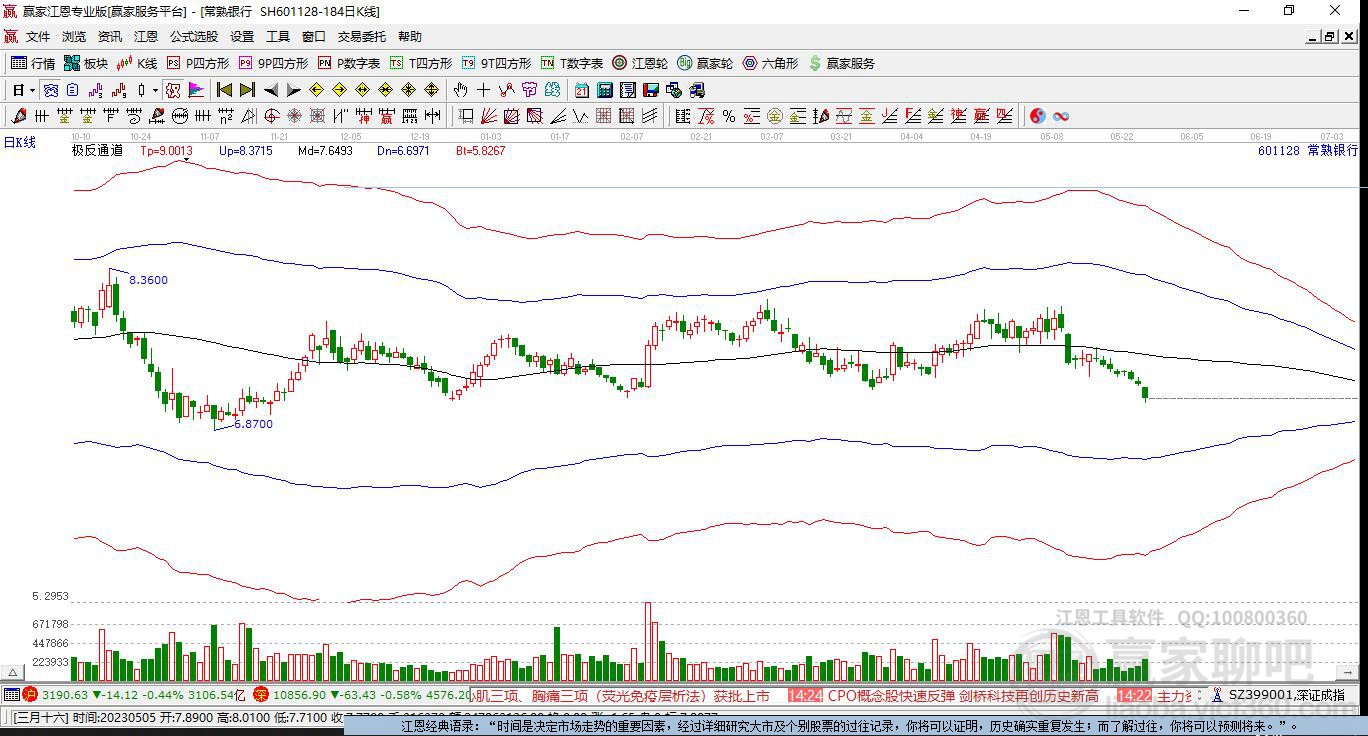Select the hand pan tool

click(460, 90)
